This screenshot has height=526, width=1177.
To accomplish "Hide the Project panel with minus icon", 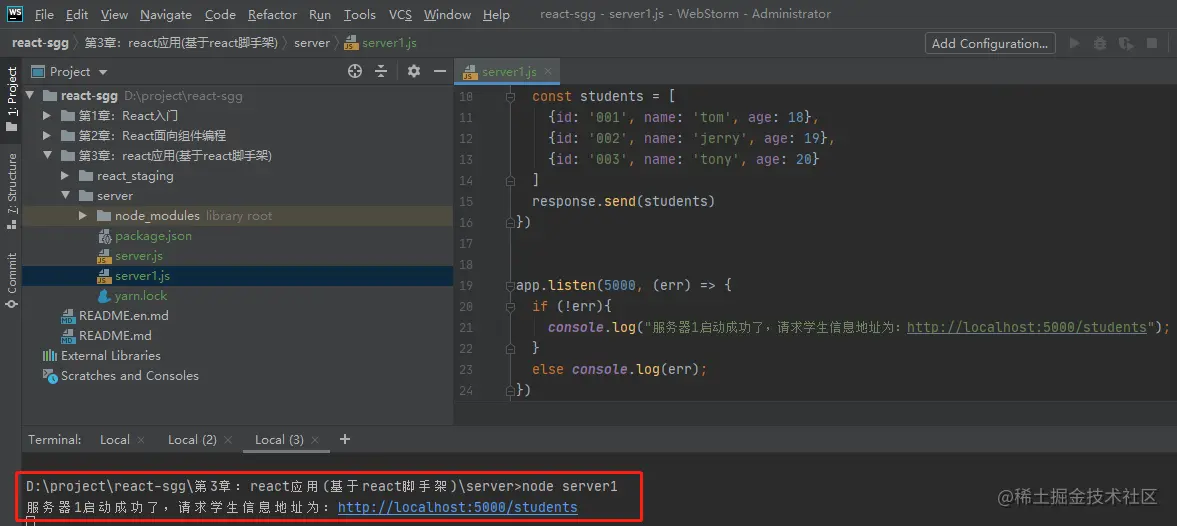I will point(438,71).
